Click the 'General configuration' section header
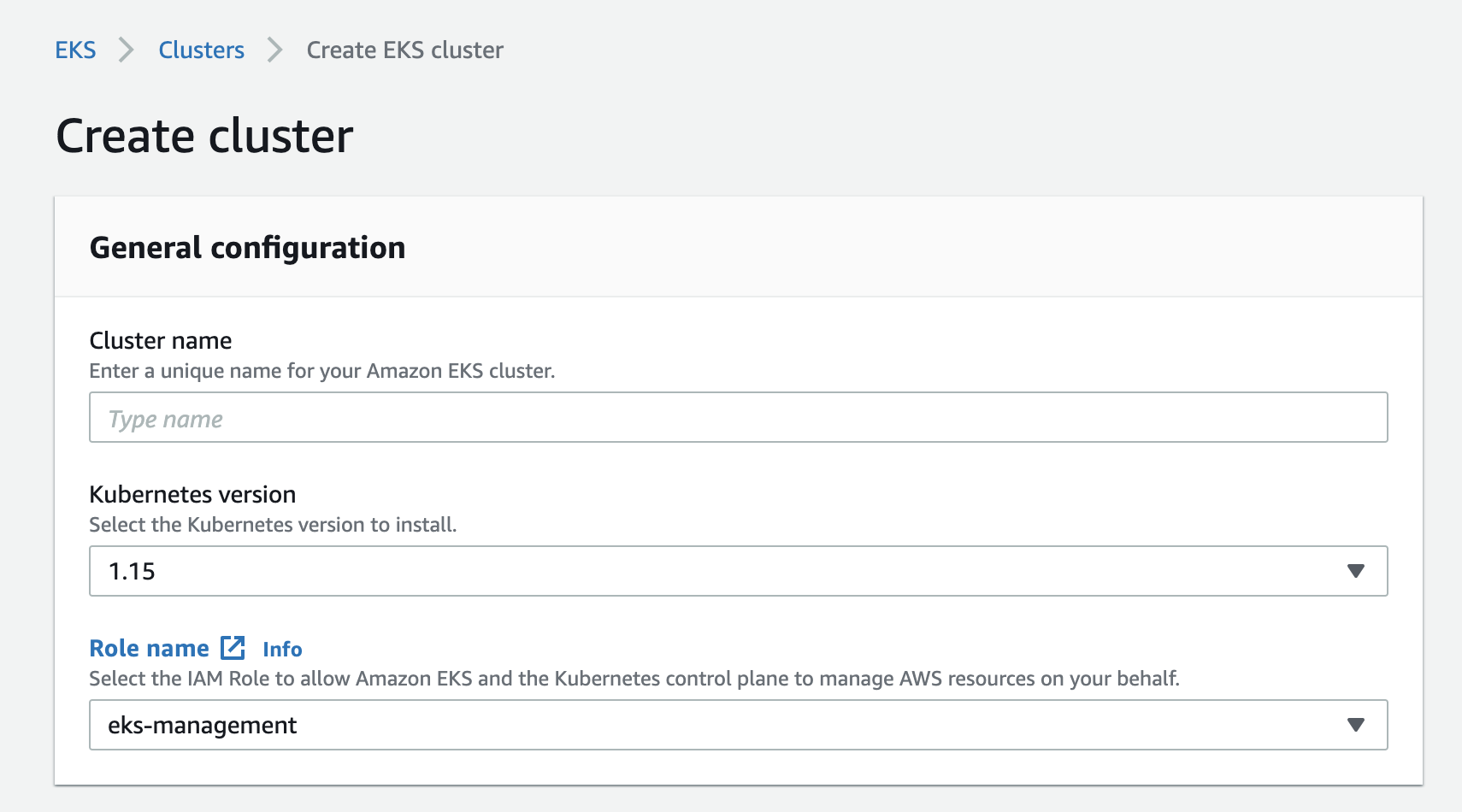The width and height of the screenshot is (1462, 812). click(x=247, y=248)
